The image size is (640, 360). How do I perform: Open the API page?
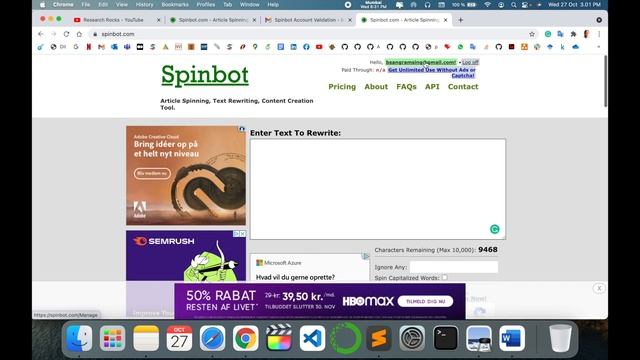pyautogui.click(x=432, y=87)
